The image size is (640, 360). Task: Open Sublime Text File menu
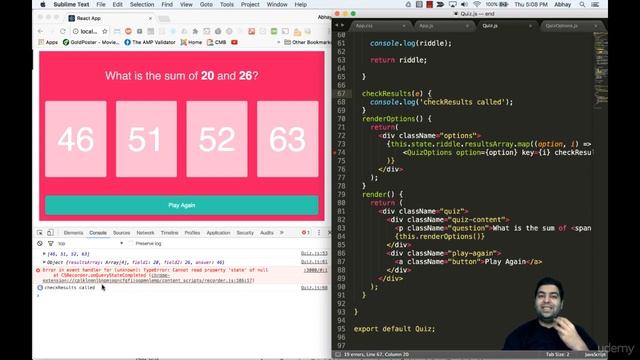[101, 4]
